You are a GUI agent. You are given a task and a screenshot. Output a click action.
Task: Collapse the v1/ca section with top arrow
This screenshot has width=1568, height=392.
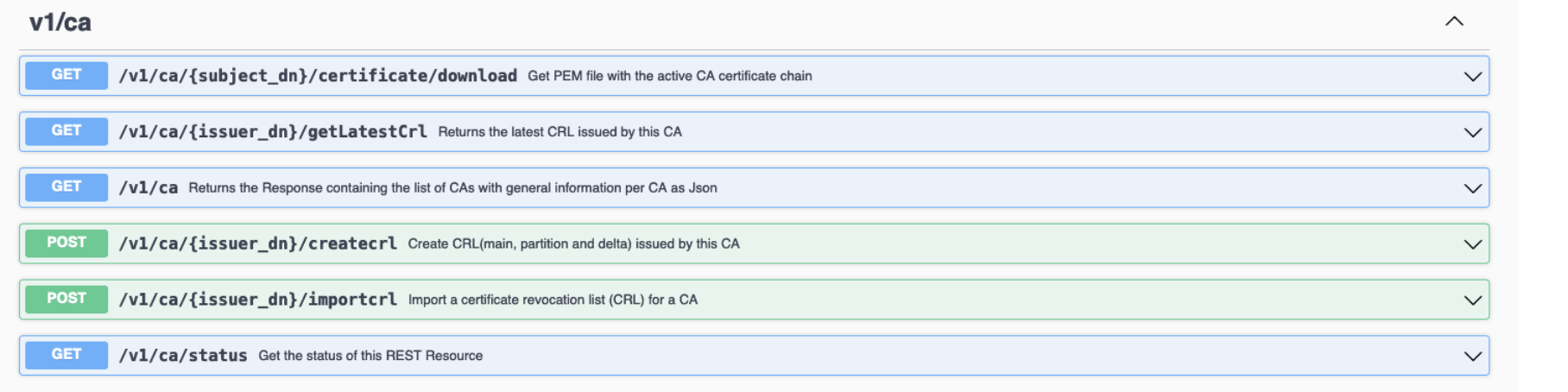[x=1454, y=22]
